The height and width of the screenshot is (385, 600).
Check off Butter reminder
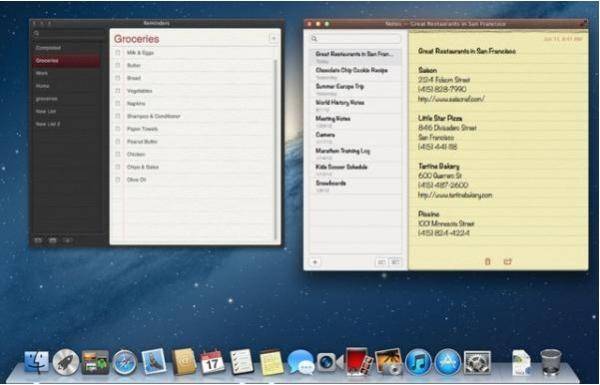tap(118, 65)
